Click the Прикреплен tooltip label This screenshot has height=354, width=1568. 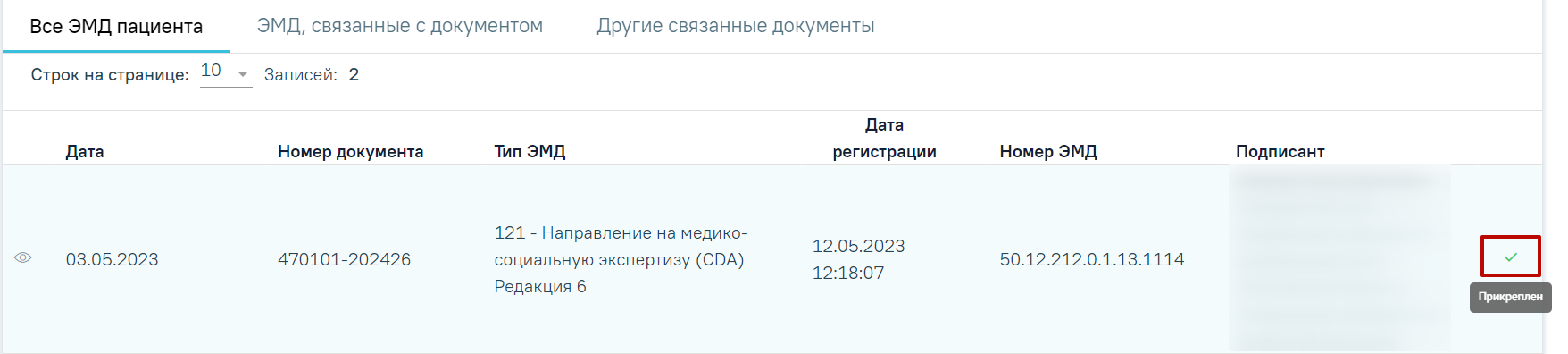[x=1510, y=297]
